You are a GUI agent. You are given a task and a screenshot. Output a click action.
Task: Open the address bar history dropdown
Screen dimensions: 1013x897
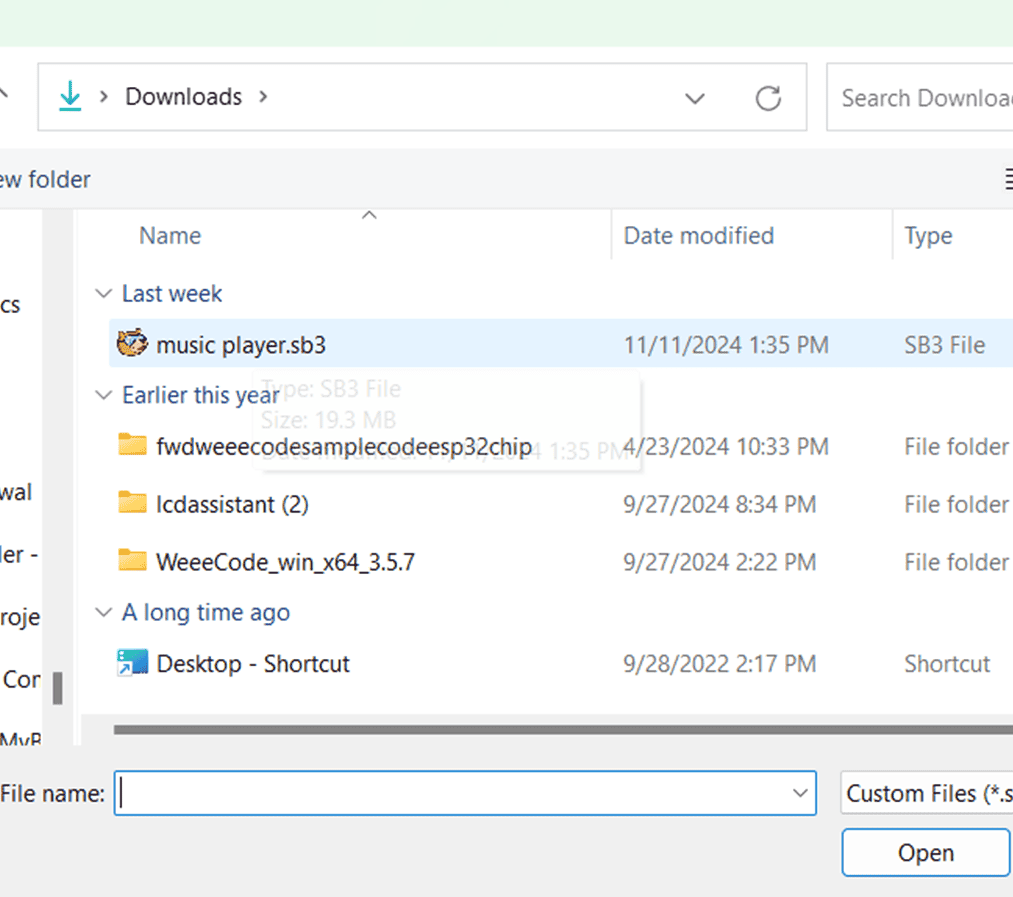pos(694,98)
